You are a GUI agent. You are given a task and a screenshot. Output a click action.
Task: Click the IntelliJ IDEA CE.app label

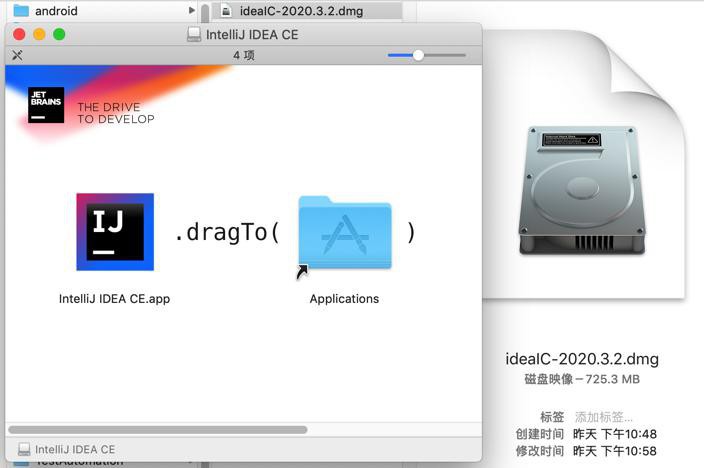114,299
